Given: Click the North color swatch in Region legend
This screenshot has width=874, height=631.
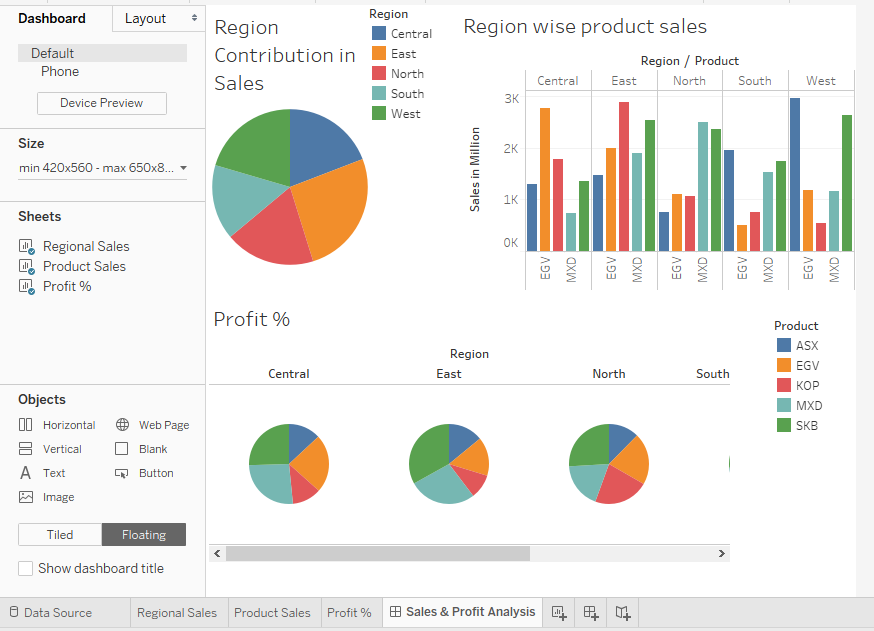Looking at the screenshot, I should (379, 74).
